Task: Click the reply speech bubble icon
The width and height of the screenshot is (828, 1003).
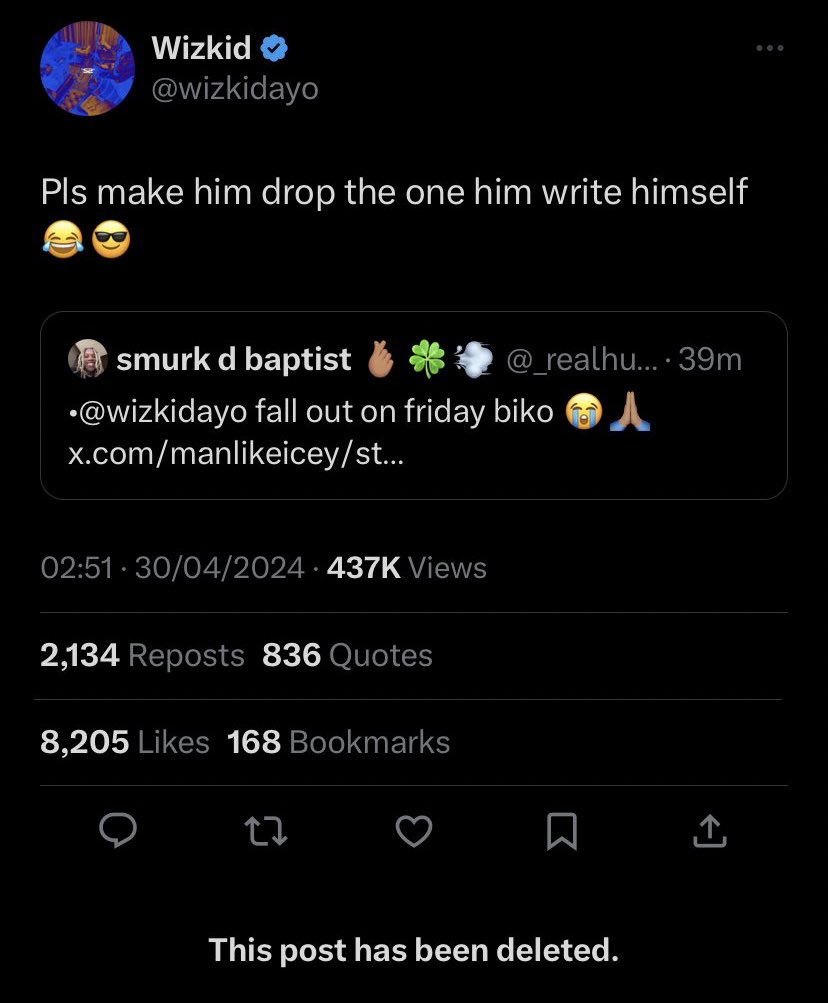Action: point(120,830)
